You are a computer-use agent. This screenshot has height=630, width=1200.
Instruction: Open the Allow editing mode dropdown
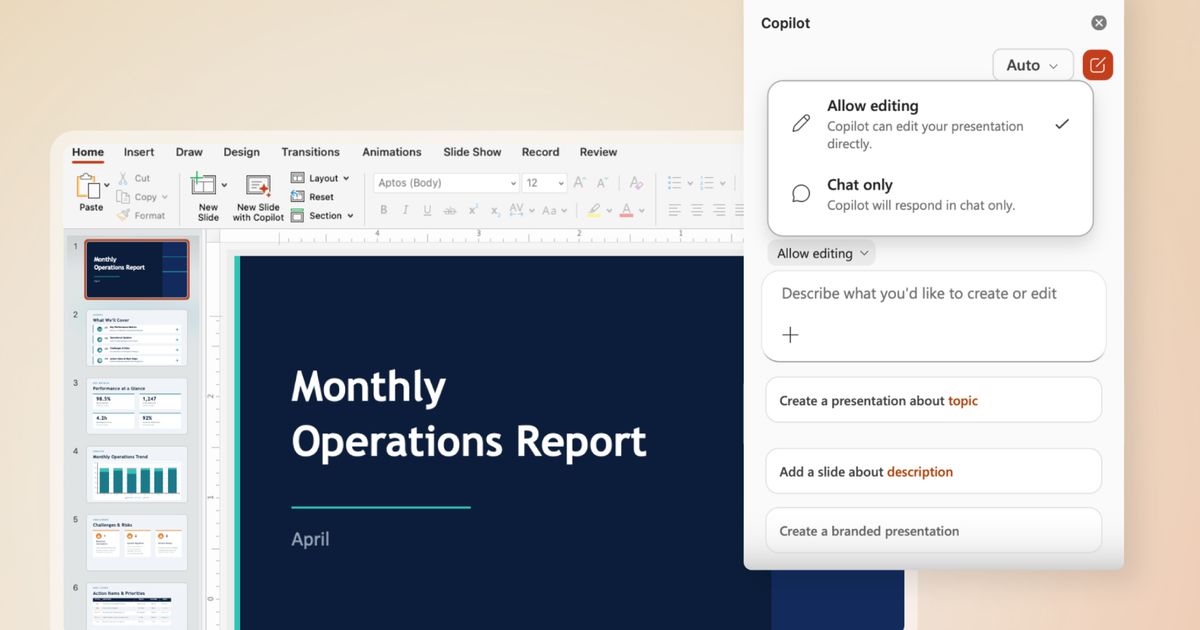[820, 252]
